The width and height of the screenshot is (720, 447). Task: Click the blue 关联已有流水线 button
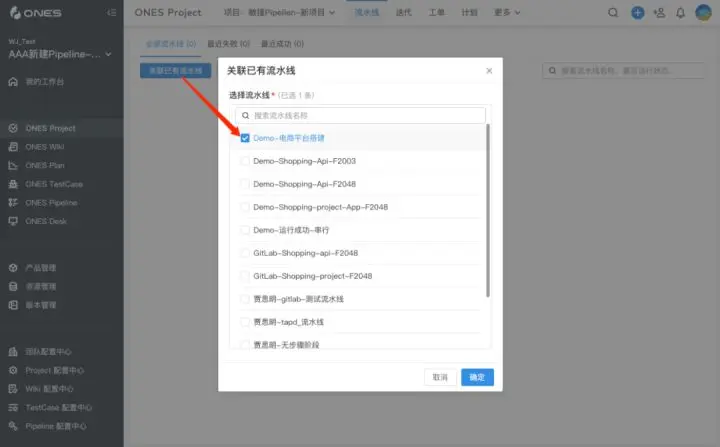[175, 70]
